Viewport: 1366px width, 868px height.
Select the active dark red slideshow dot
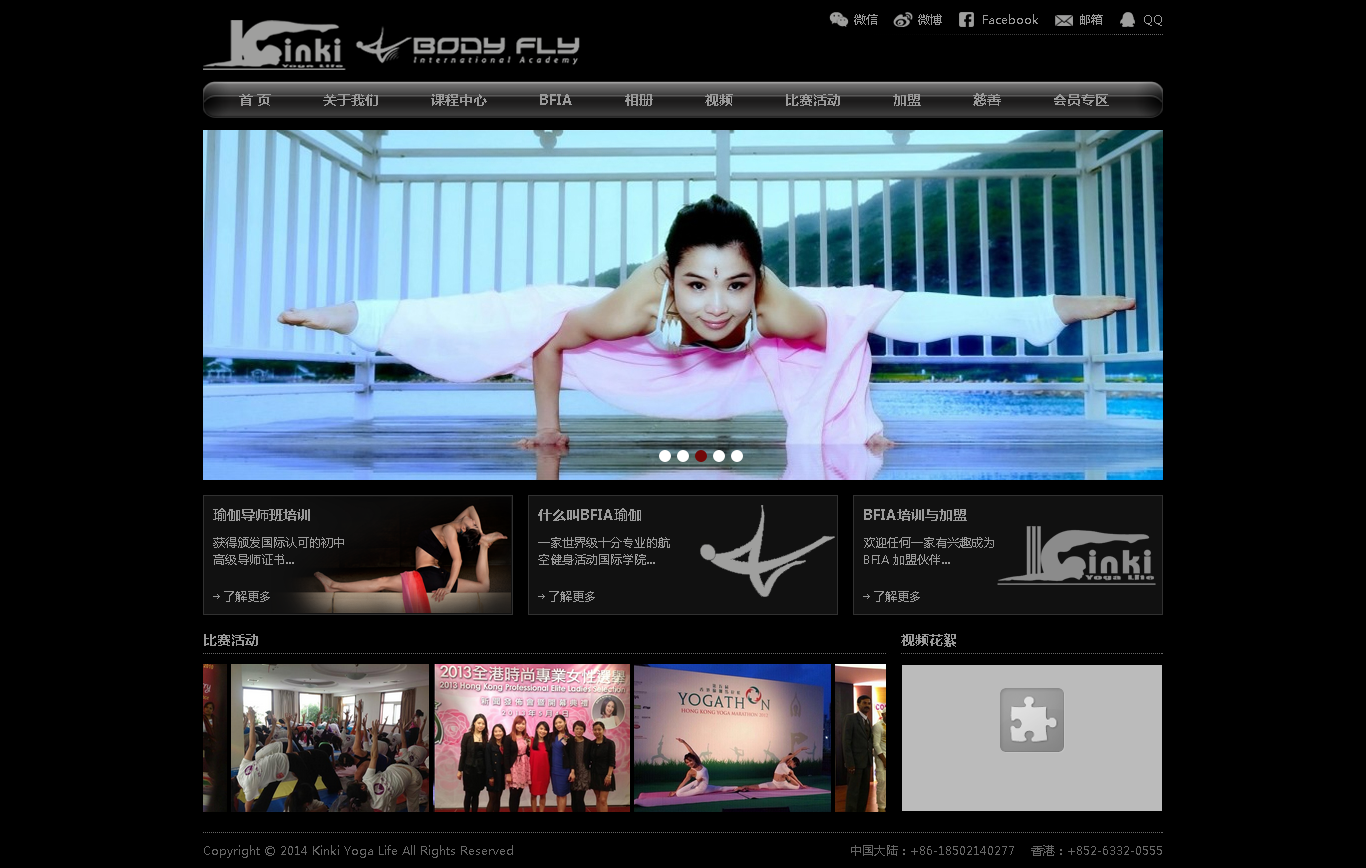701,456
